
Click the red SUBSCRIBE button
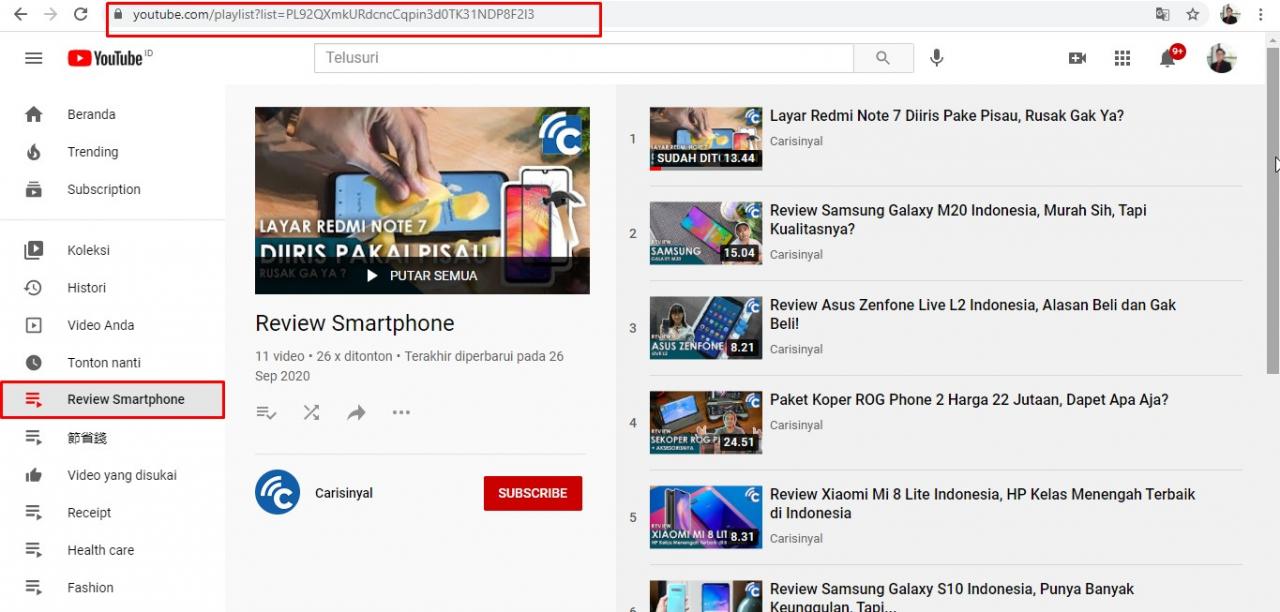coord(533,493)
